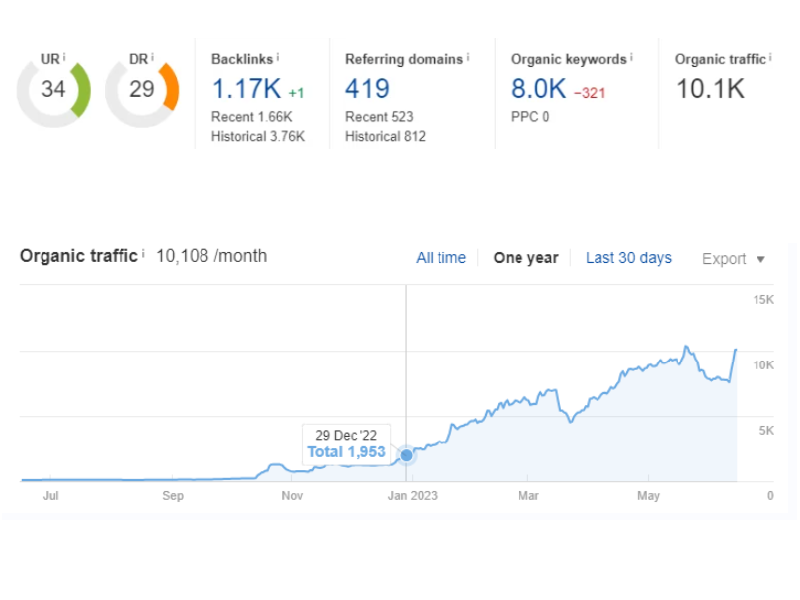
Task: Click the Referring domains info icon
Action: click(467, 57)
